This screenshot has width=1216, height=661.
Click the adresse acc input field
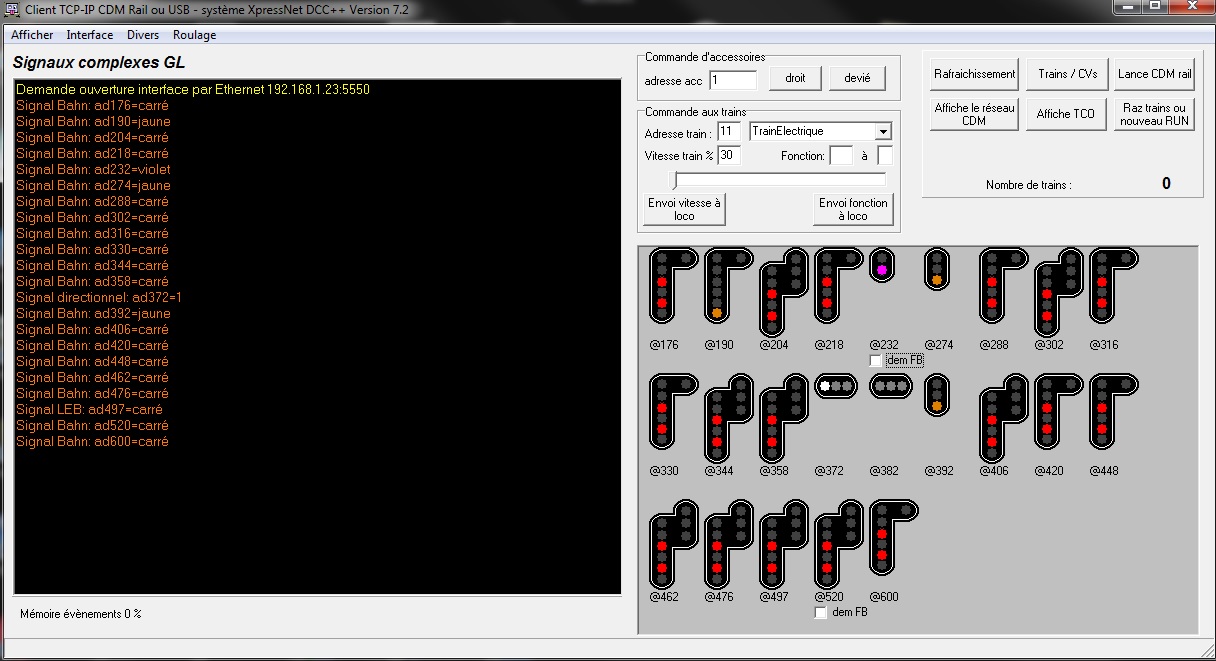(x=732, y=80)
